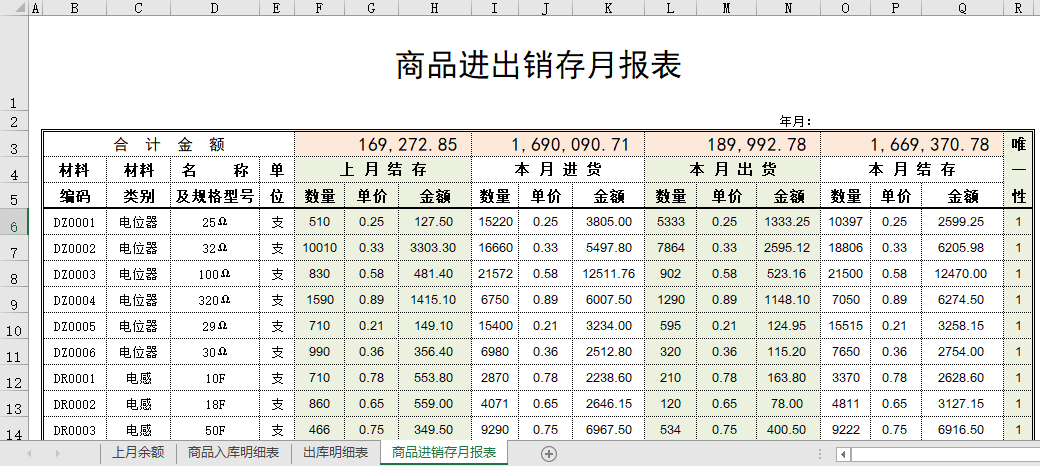Go to the 出库明细表 sheet tab
This screenshot has width=1040, height=466.
[335, 454]
